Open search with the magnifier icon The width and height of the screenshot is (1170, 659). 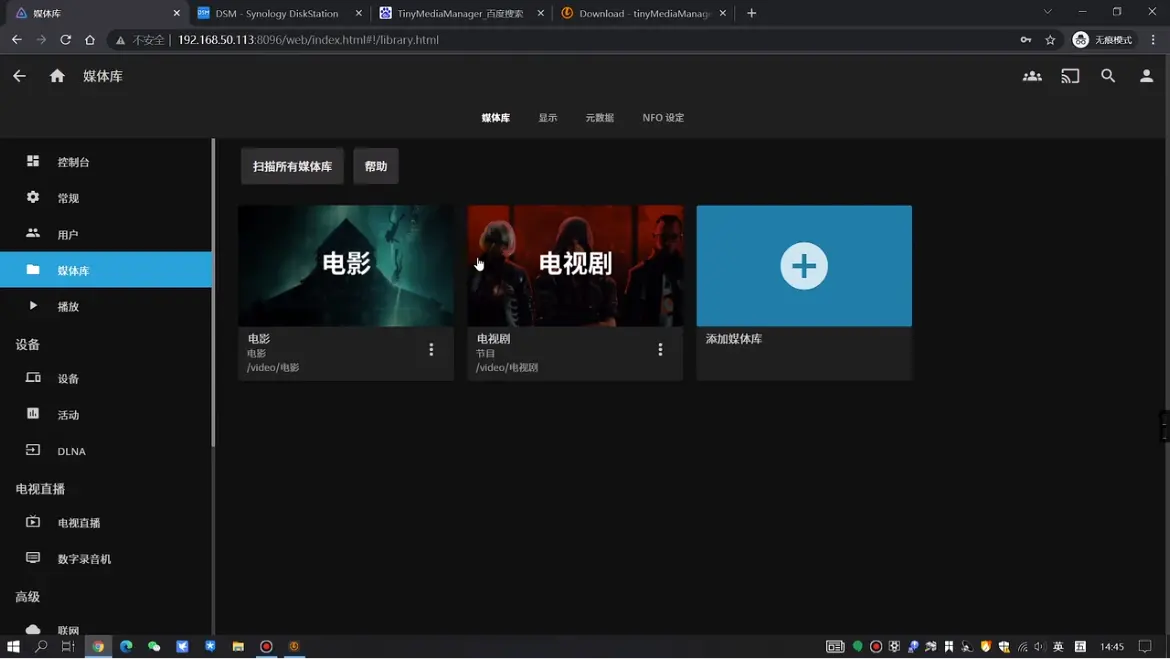click(x=1108, y=76)
